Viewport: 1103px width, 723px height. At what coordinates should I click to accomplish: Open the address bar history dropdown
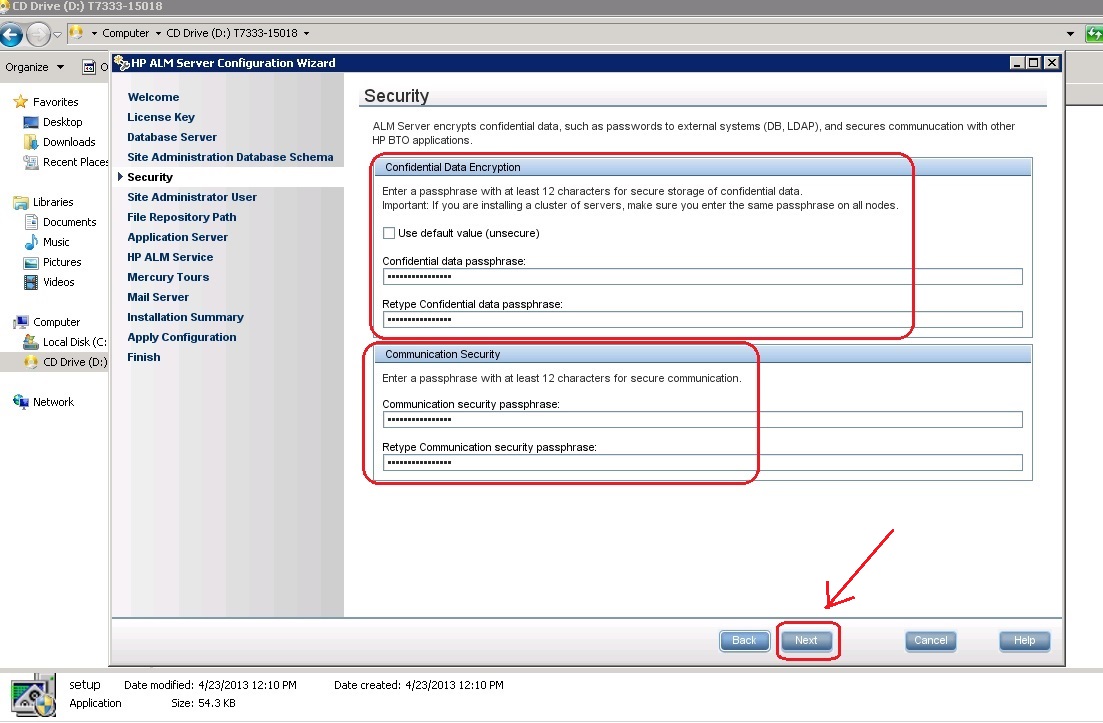click(x=1070, y=33)
